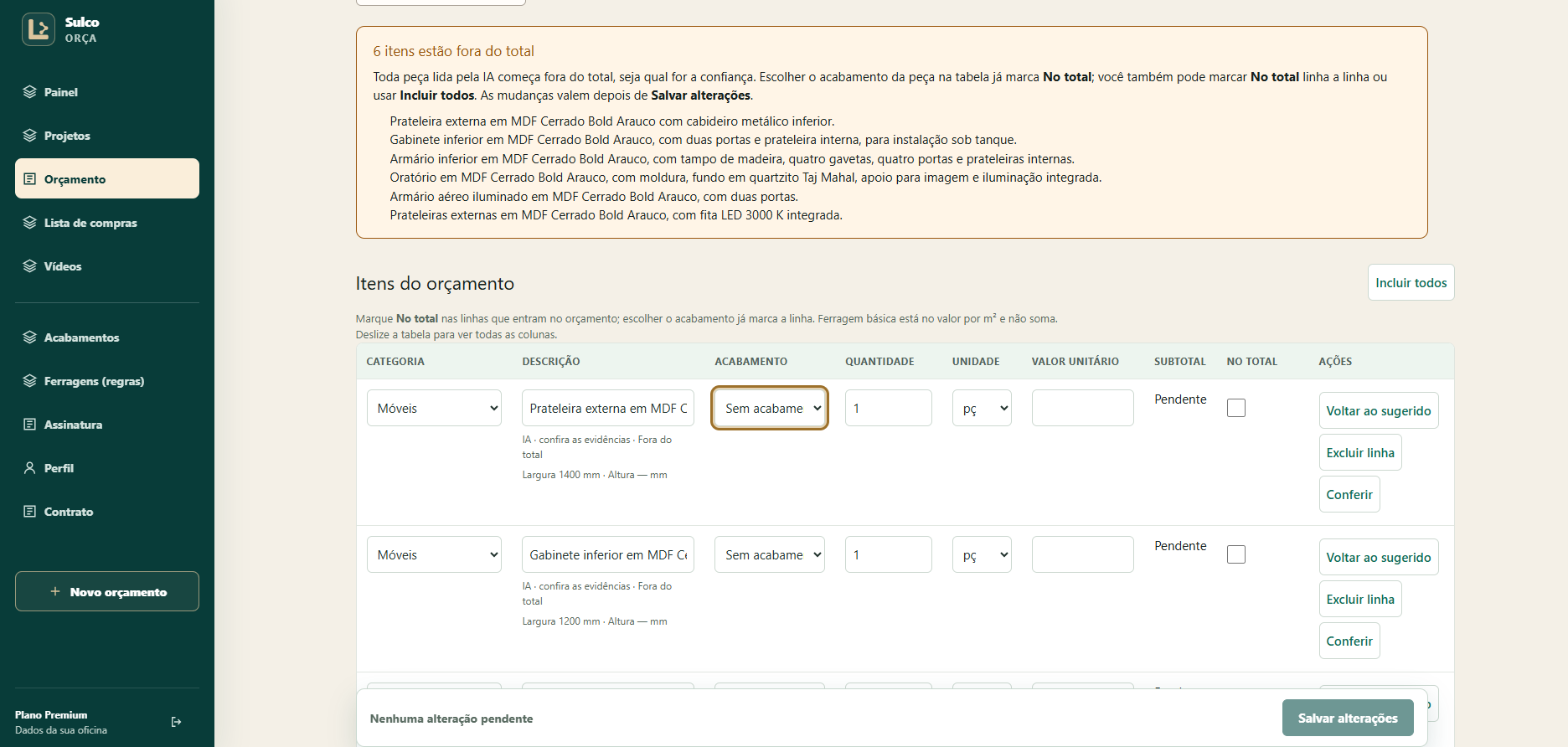Focus Descrição field reading Prateleira externa em MDF
1568x747 pixels.
coord(608,408)
